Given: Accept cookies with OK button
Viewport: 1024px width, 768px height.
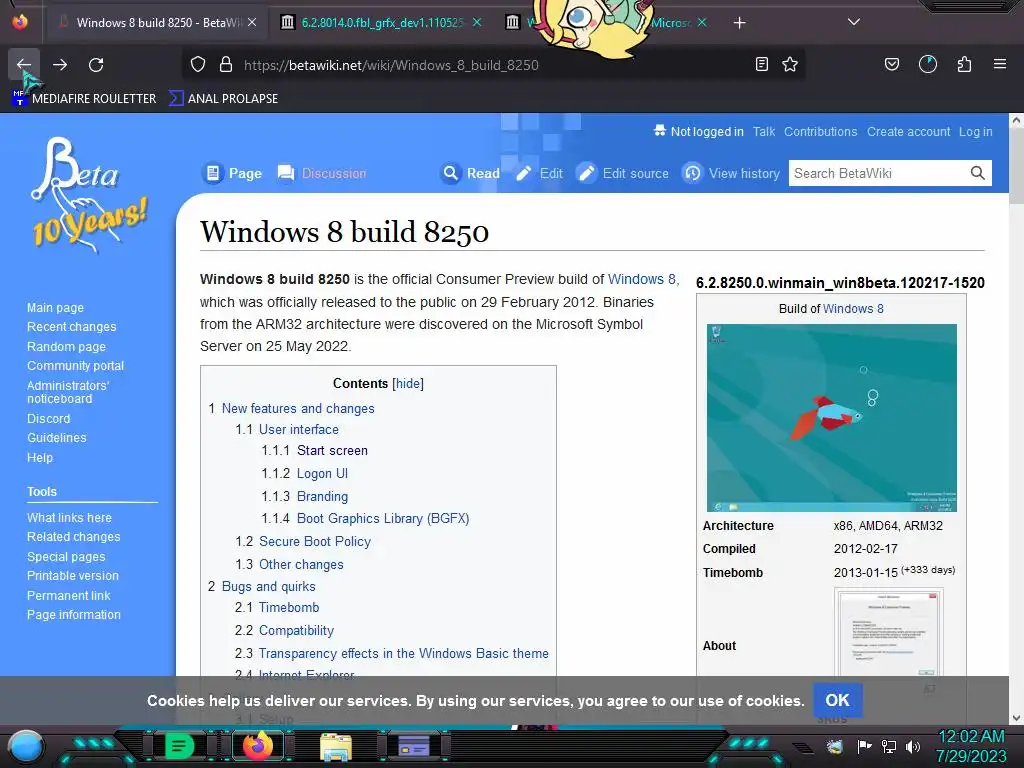Looking at the screenshot, I should 837,700.
